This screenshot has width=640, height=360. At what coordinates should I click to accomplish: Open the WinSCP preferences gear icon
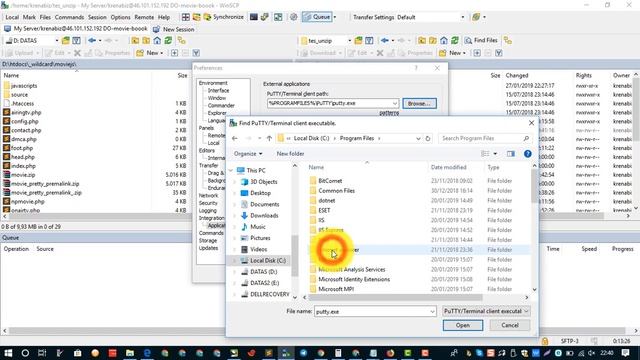[293, 17]
